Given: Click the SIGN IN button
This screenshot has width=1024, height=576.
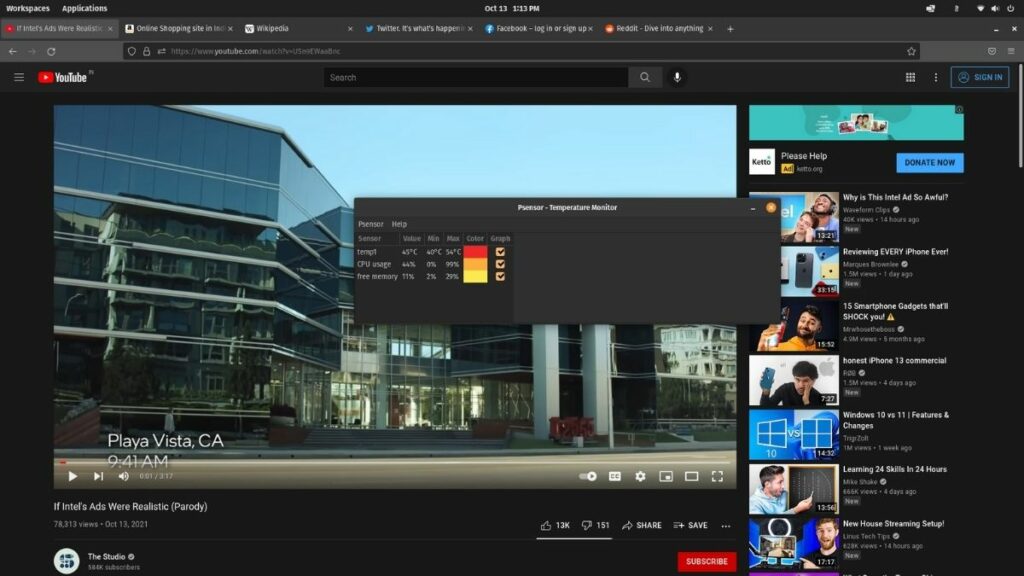Looking at the screenshot, I should (x=979, y=77).
